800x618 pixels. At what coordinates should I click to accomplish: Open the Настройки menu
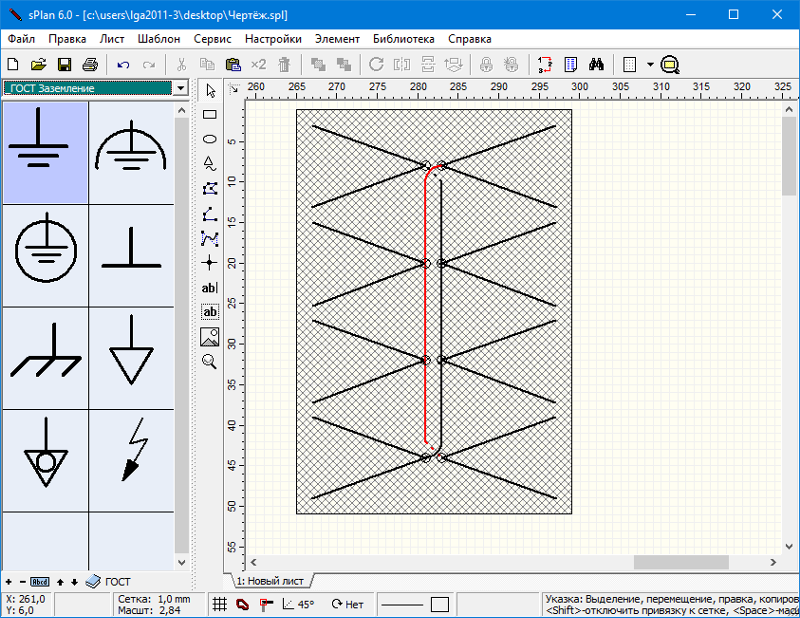click(273, 39)
